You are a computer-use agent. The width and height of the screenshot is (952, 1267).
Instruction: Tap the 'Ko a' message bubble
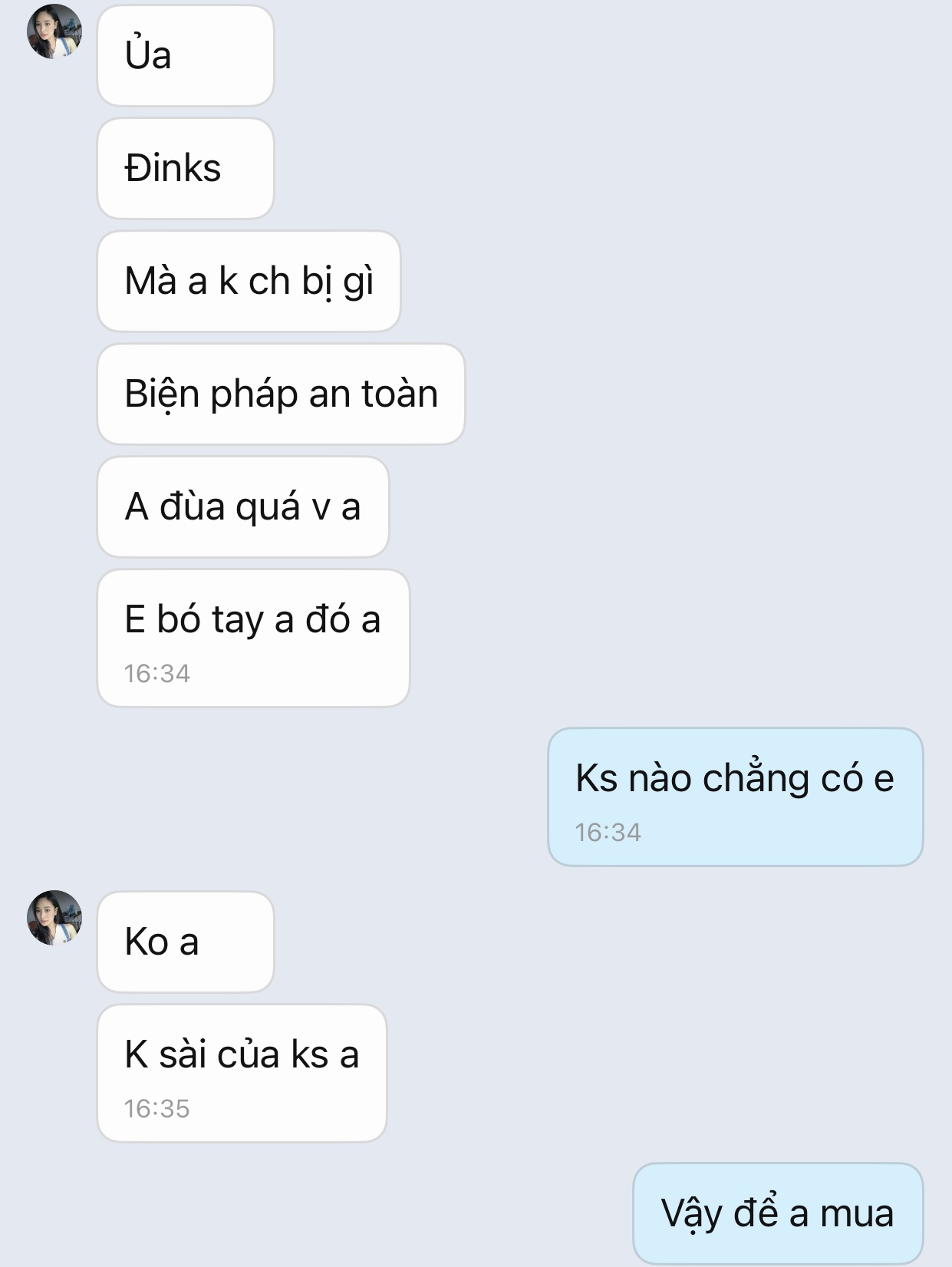click(x=186, y=942)
